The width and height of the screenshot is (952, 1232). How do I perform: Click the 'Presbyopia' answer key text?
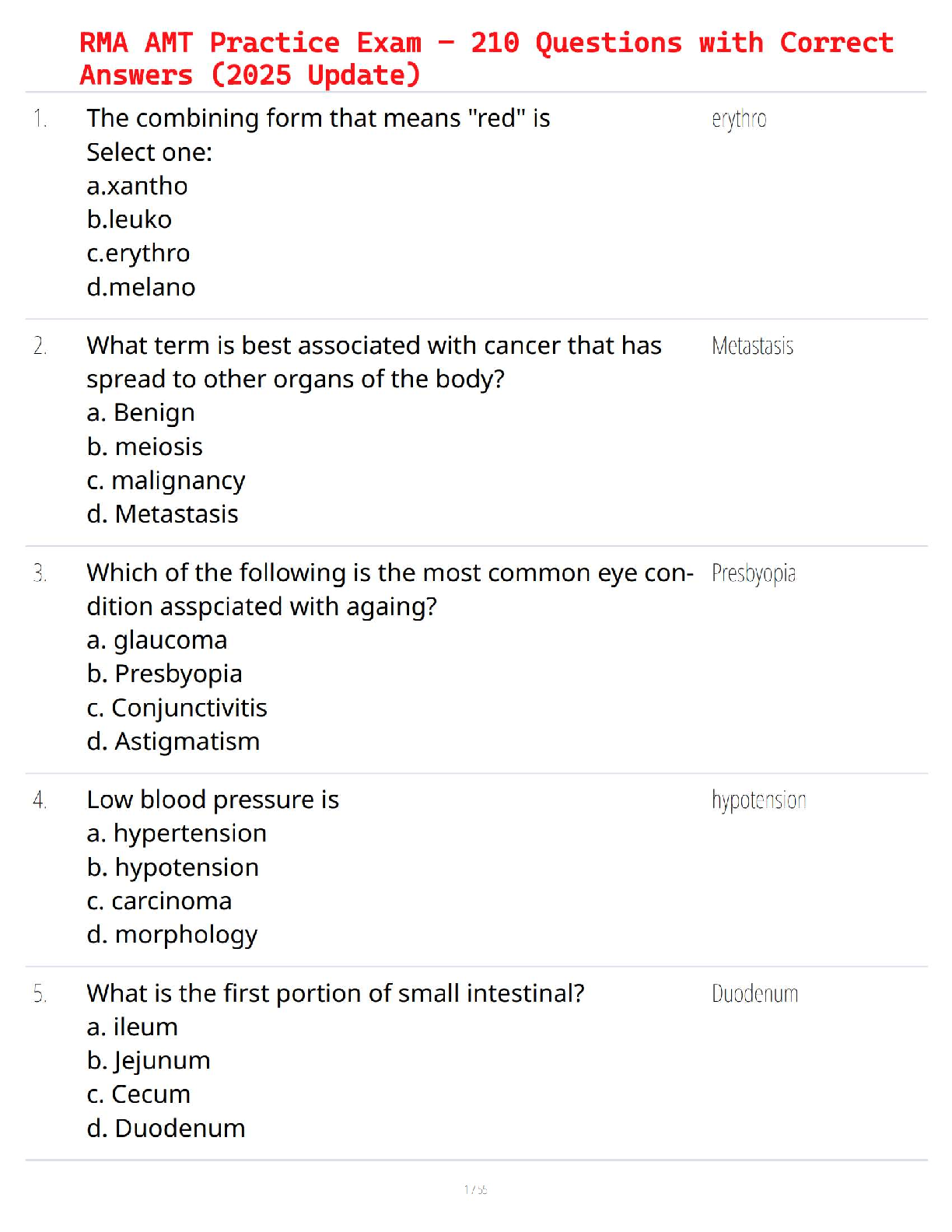point(754,574)
